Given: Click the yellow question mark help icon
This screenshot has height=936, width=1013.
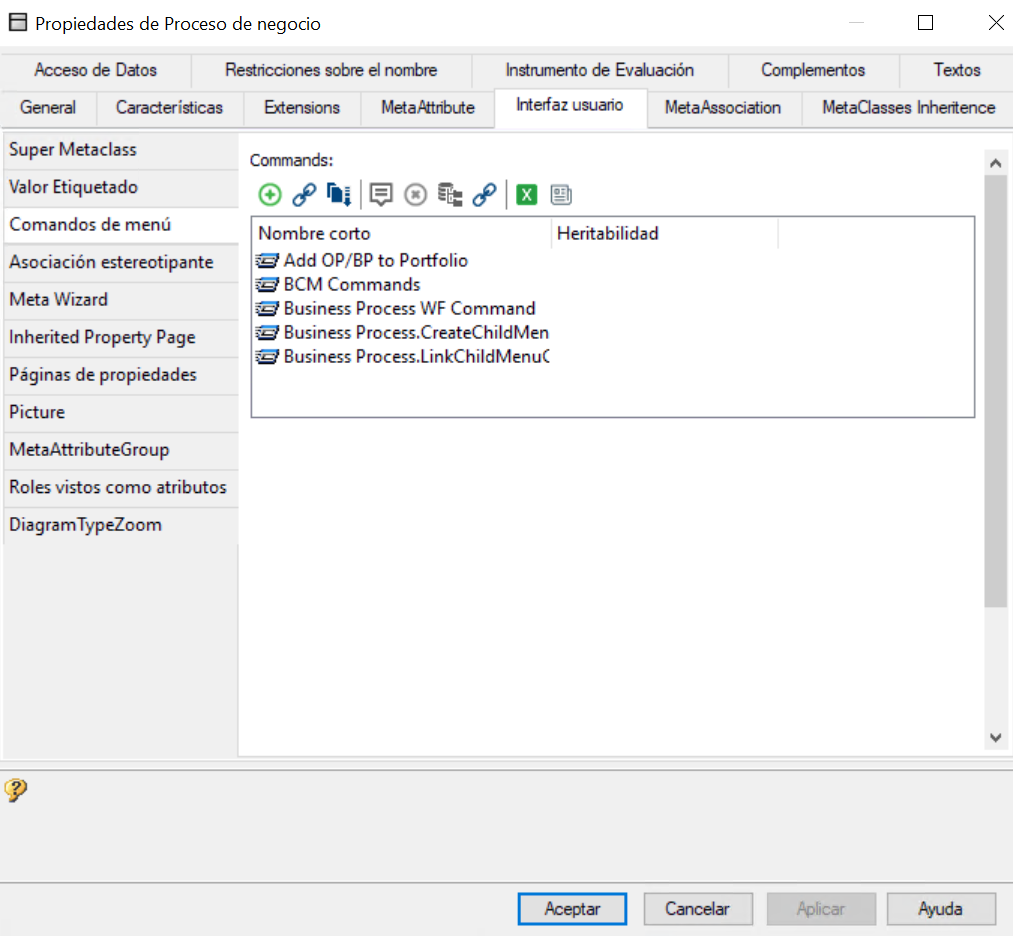Looking at the screenshot, I should coord(16,789).
